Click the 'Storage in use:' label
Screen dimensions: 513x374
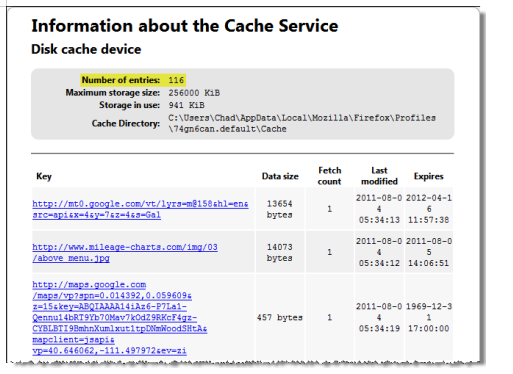130,105
